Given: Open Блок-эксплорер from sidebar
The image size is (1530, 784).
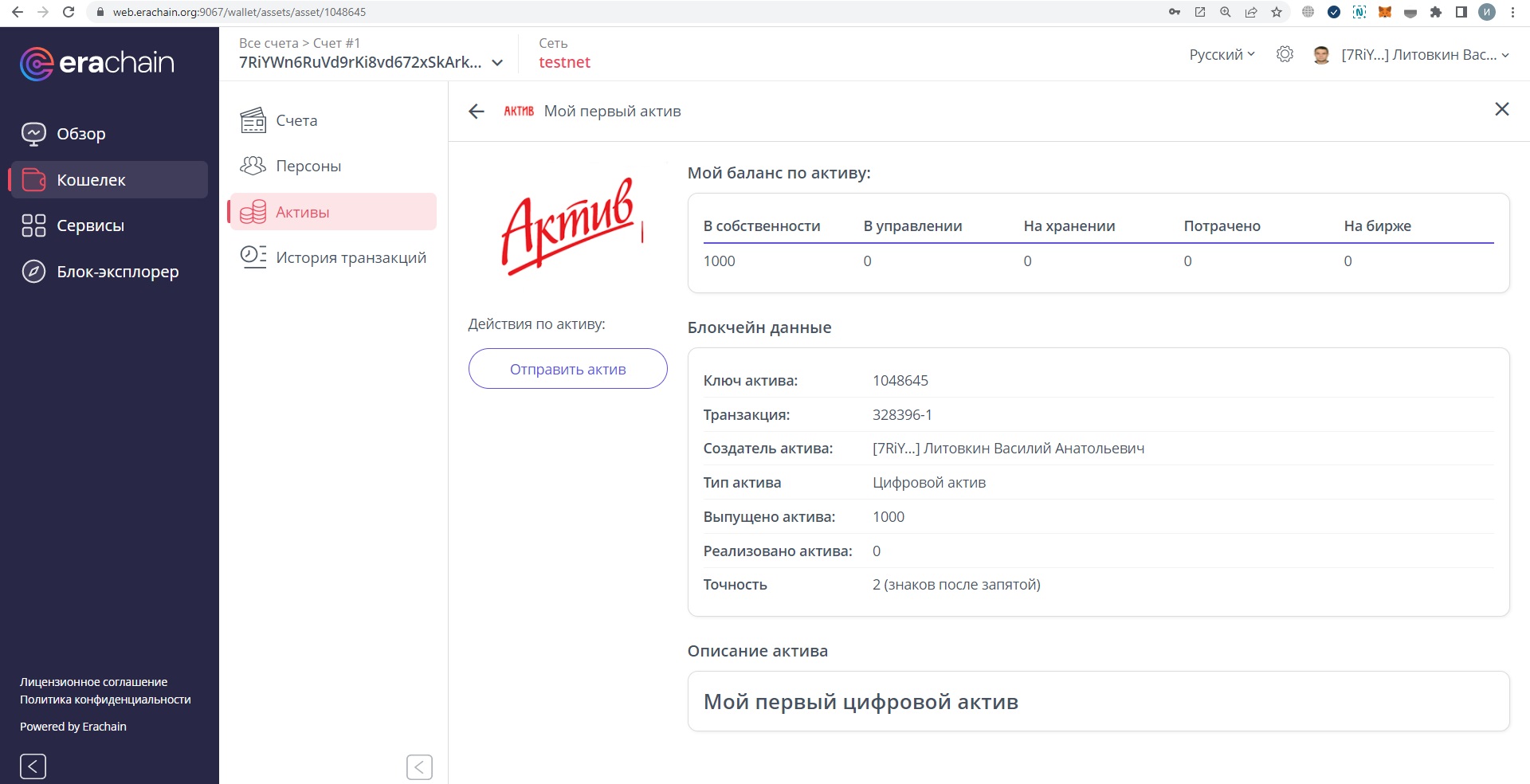Looking at the screenshot, I should click(x=117, y=272).
